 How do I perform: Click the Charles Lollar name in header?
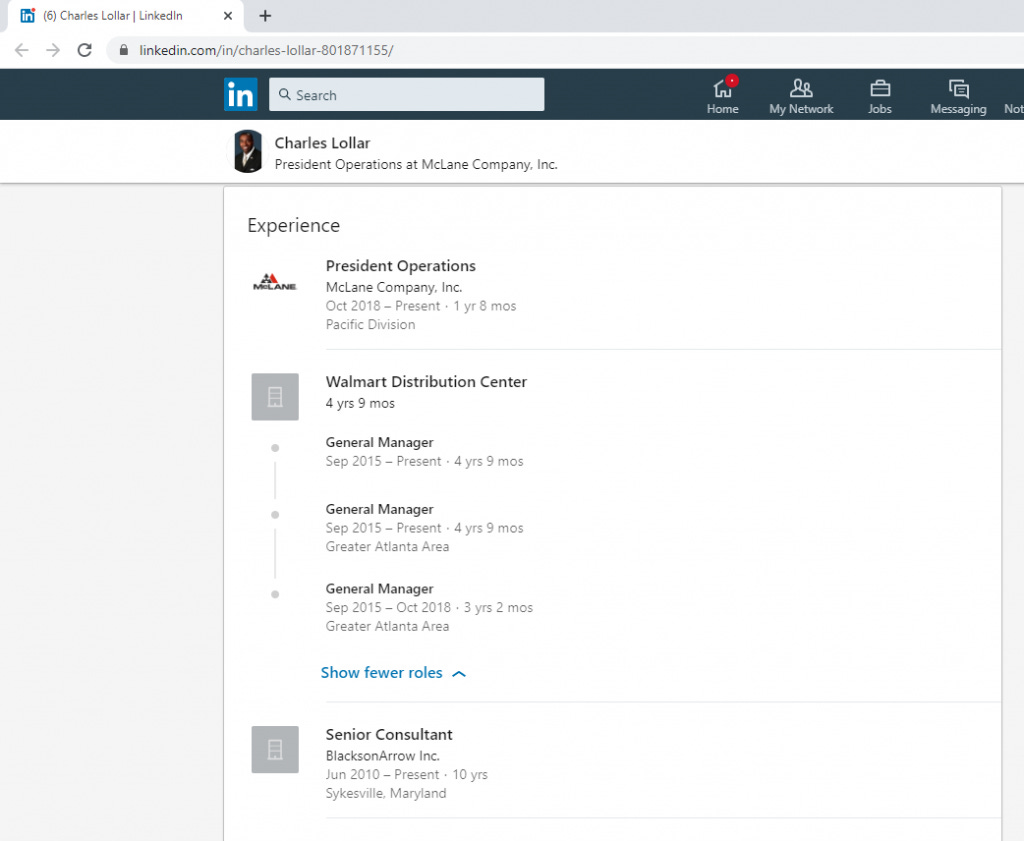coord(322,143)
